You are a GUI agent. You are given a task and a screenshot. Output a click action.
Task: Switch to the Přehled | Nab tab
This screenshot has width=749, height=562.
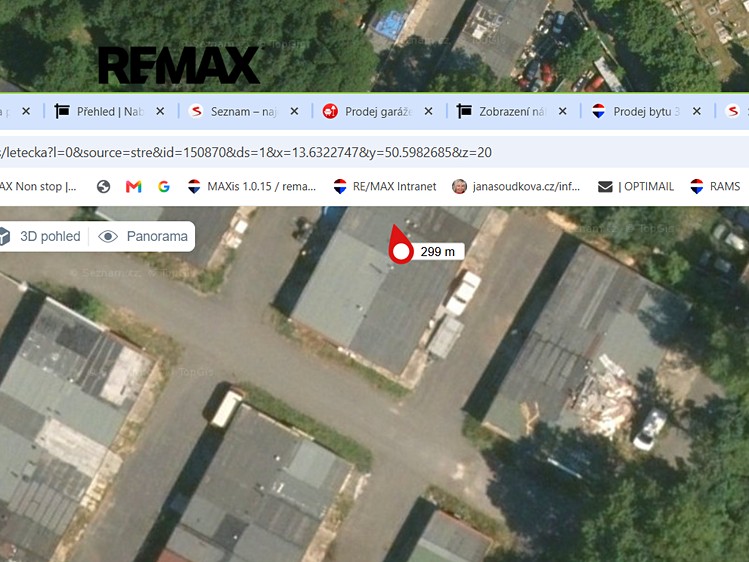coord(110,111)
